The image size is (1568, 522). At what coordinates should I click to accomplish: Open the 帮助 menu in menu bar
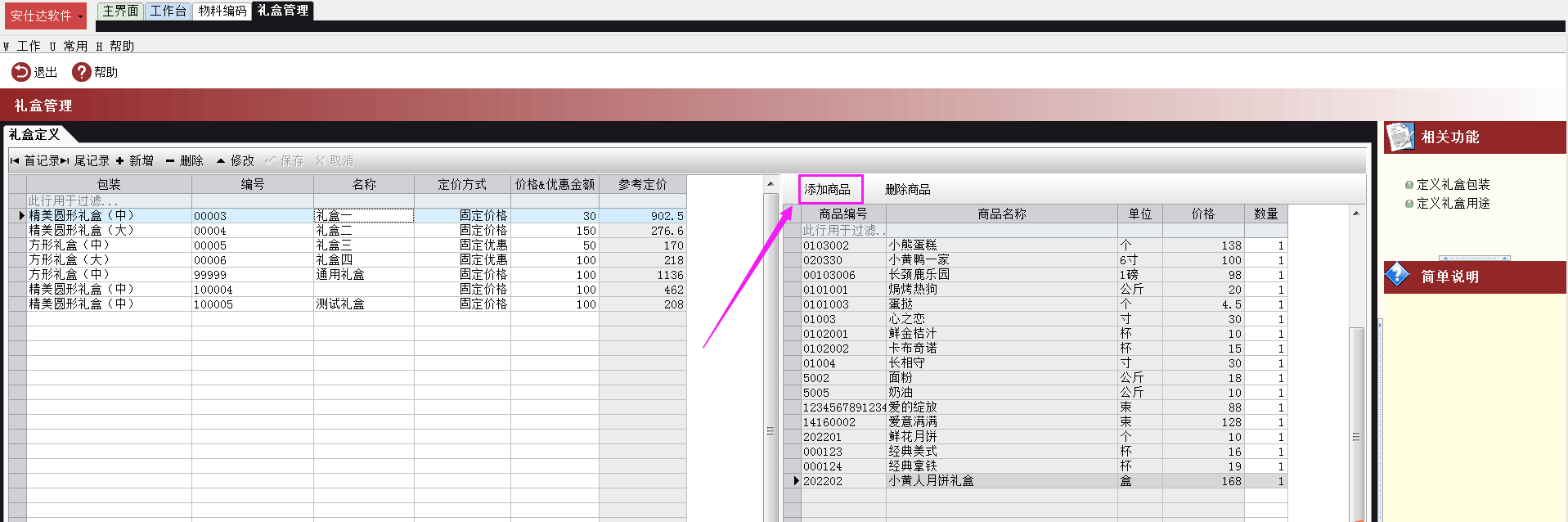pyautogui.click(x=115, y=46)
